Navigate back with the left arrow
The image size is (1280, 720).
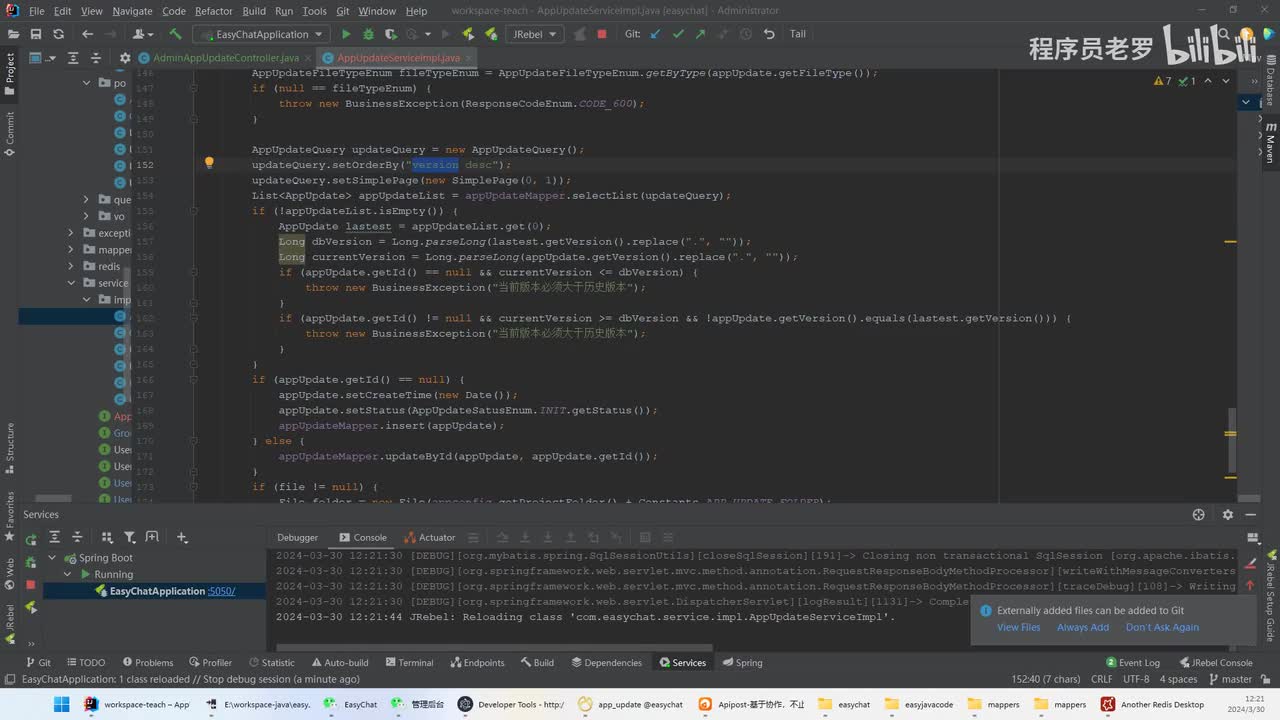[87, 34]
